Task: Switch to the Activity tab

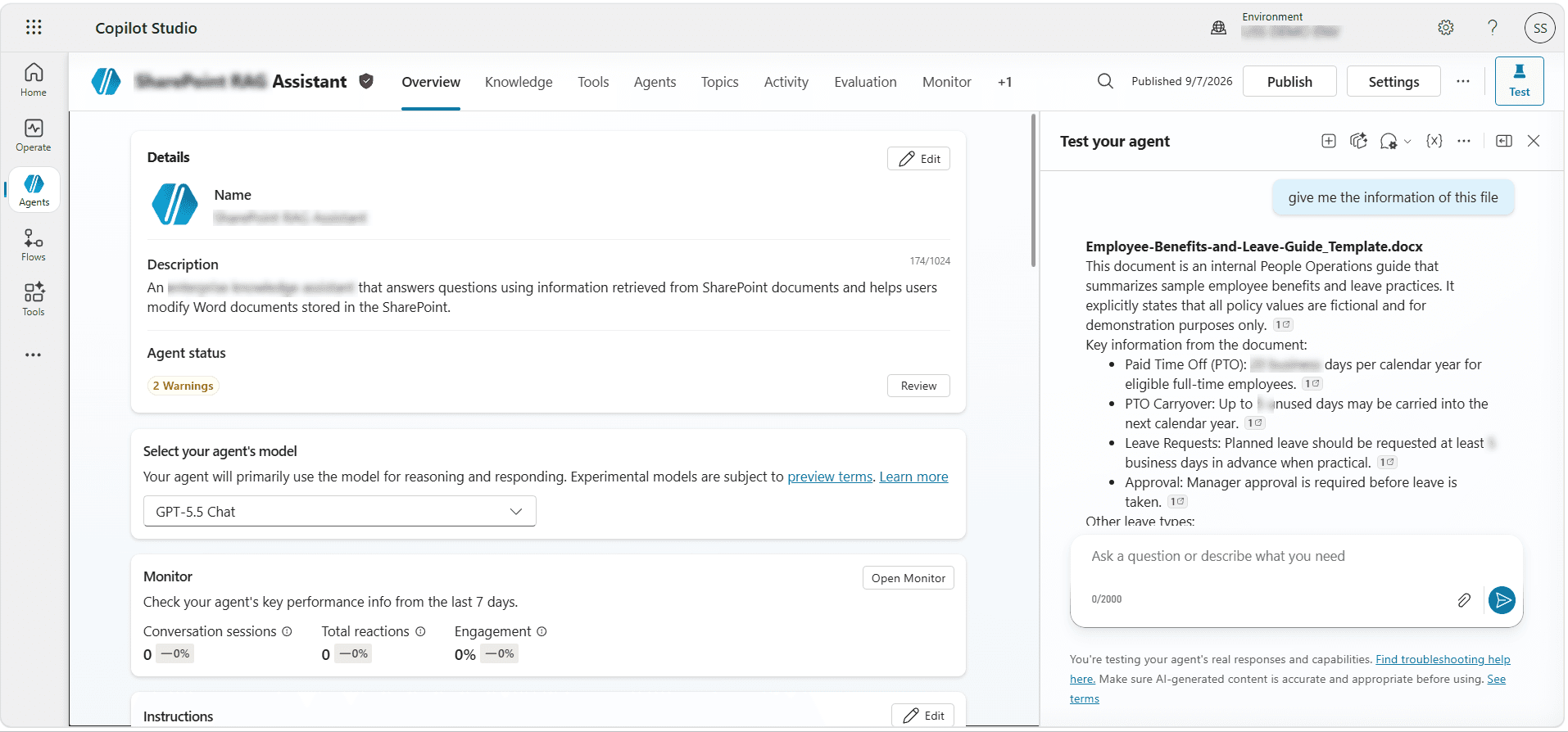Action: tap(786, 82)
